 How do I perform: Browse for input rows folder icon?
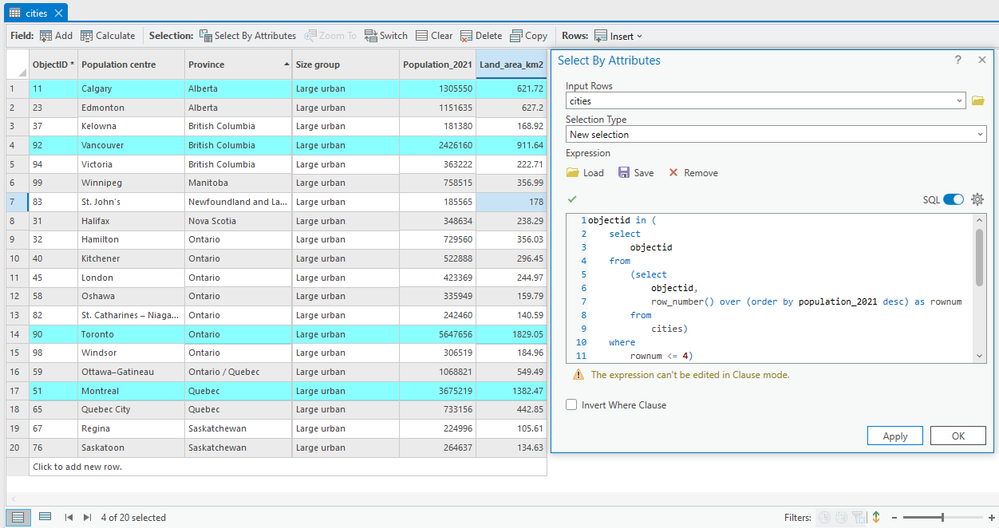tap(978, 101)
